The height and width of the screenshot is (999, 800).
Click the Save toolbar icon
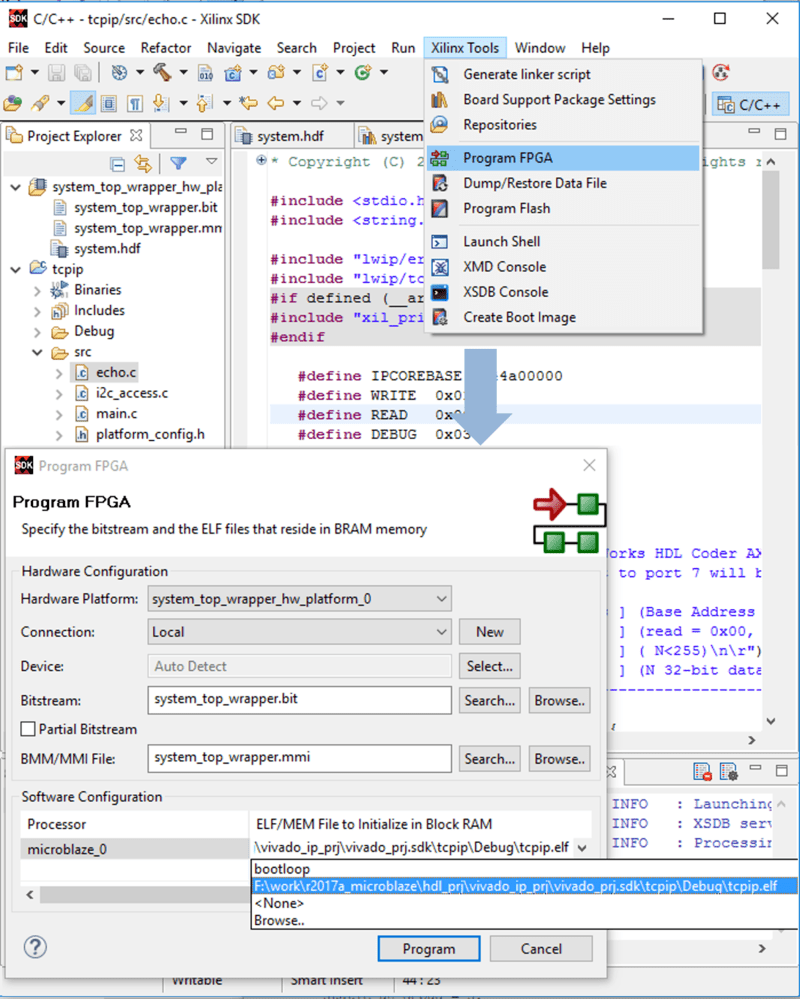[x=56, y=73]
